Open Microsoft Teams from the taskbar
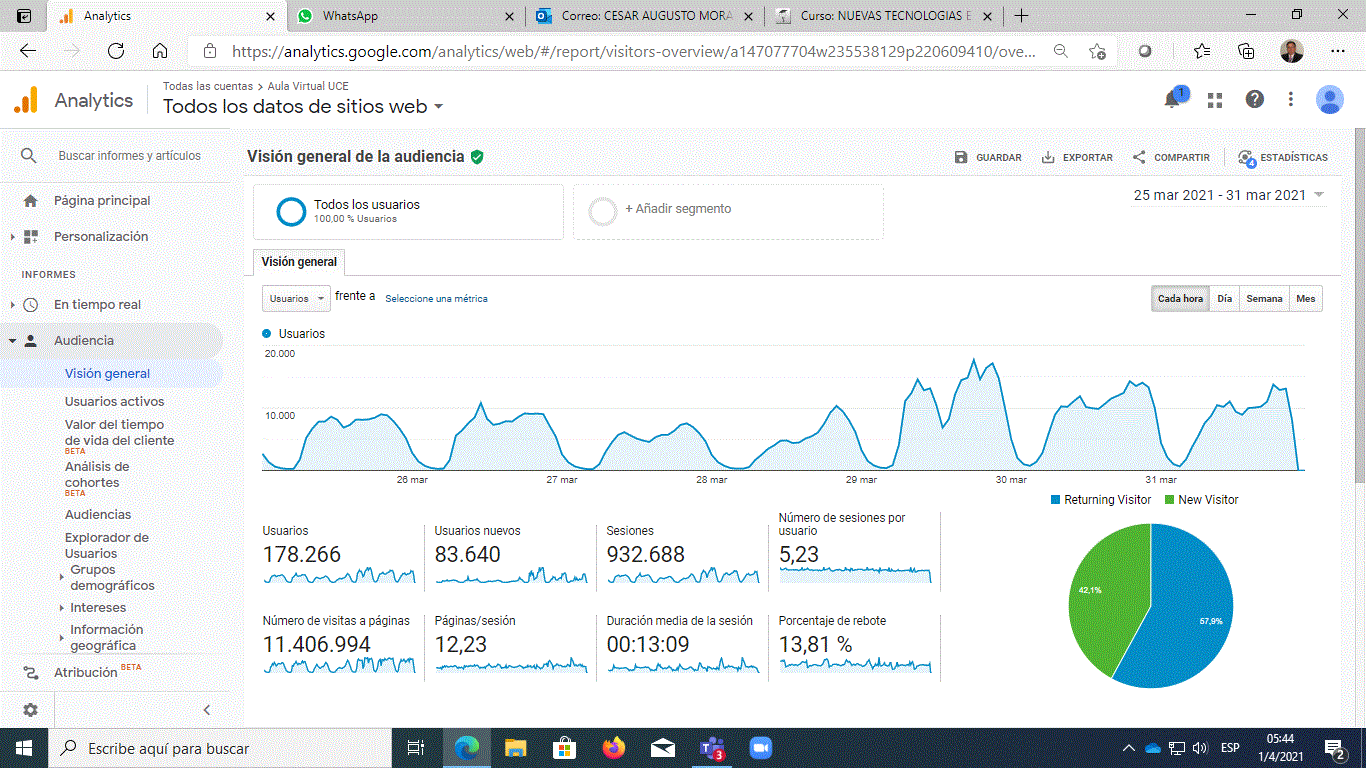 coord(712,748)
